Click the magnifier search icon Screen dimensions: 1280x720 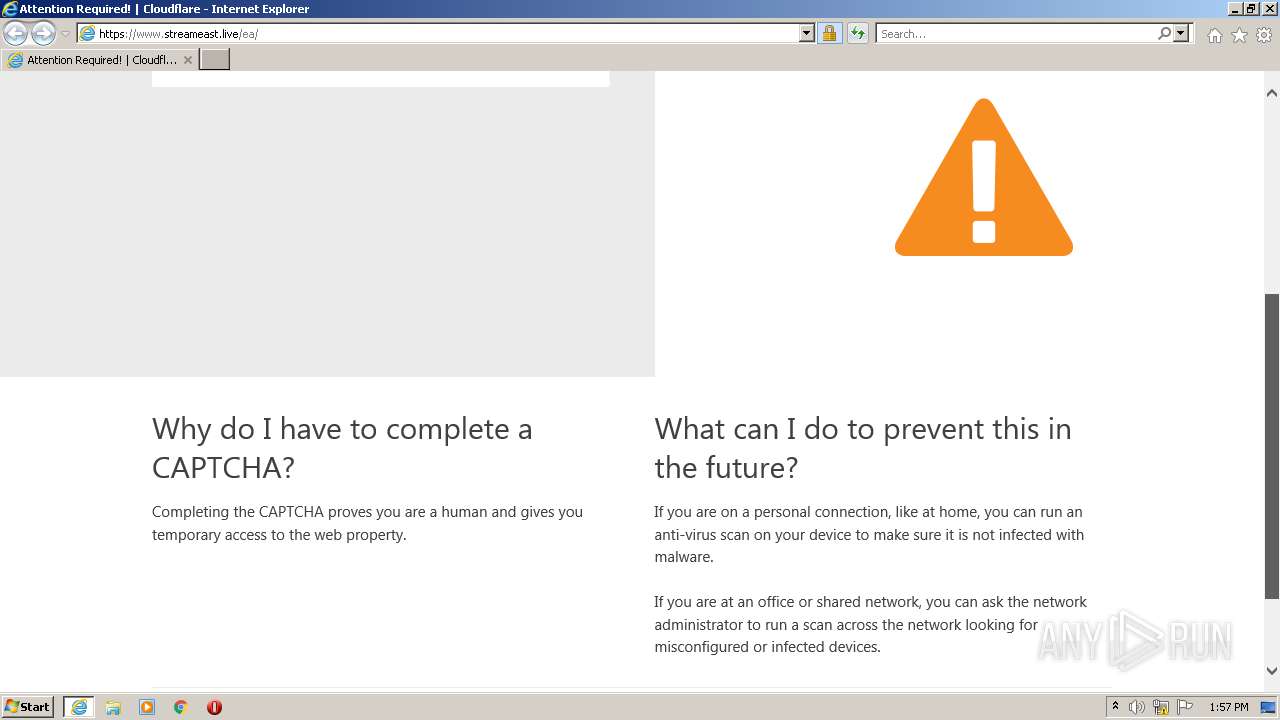click(x=1164, y=33)
